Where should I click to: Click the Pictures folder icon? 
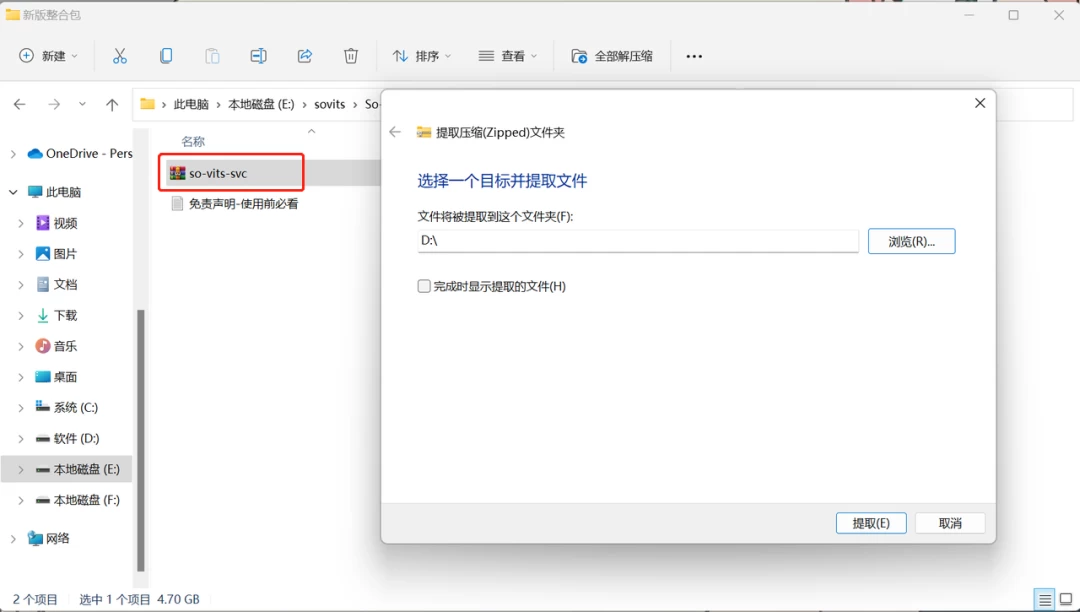(x=43, y=253)
